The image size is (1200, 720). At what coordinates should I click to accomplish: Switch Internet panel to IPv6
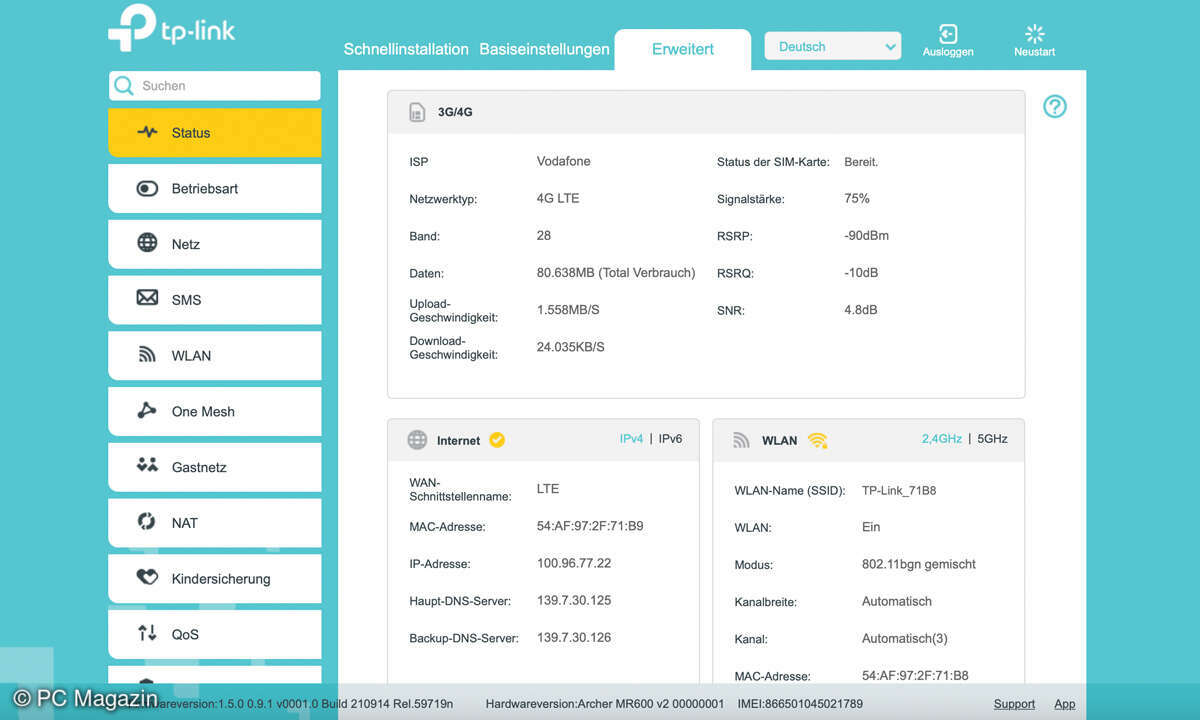[670, 439]
